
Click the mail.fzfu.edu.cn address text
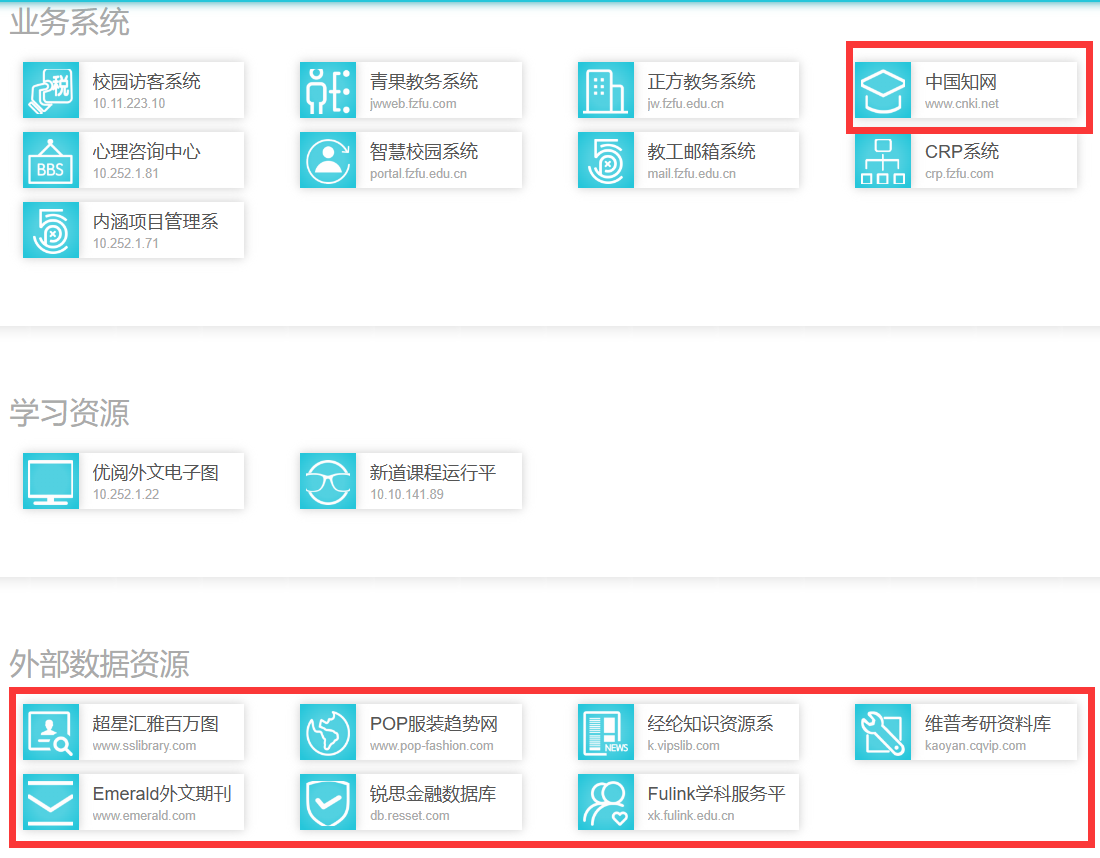point(691,174)
